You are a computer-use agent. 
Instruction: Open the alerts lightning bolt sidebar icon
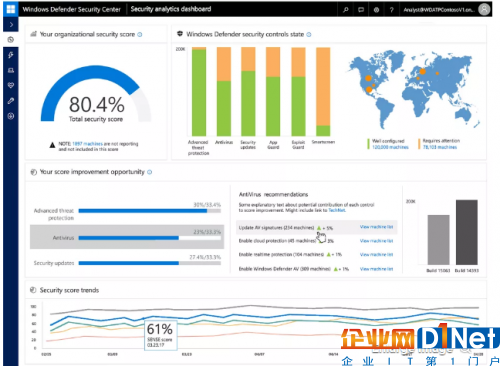pyautogui.click(x=11, y=55)
